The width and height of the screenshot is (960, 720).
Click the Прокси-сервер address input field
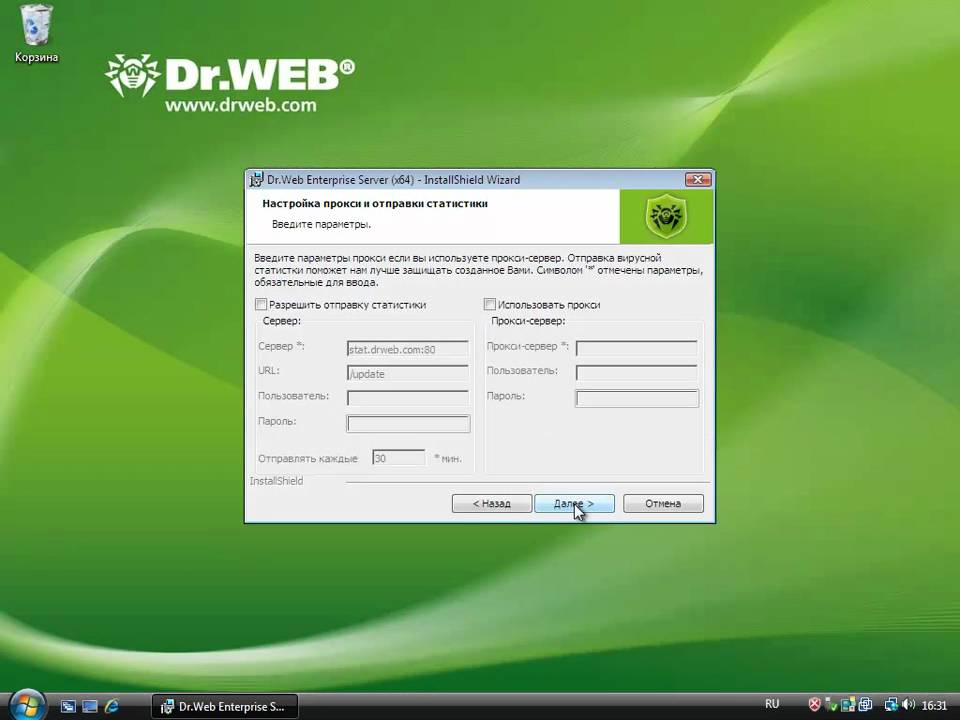click(636, 348)
